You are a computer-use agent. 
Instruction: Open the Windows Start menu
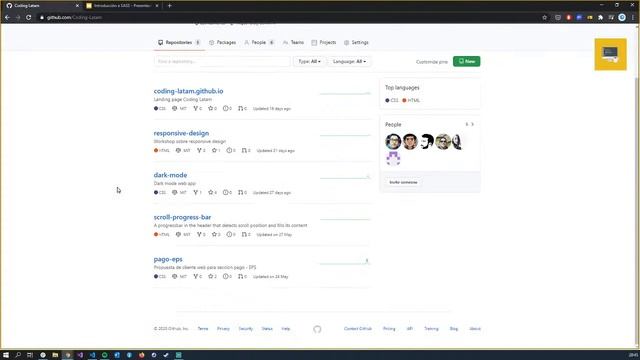[6, 355]
